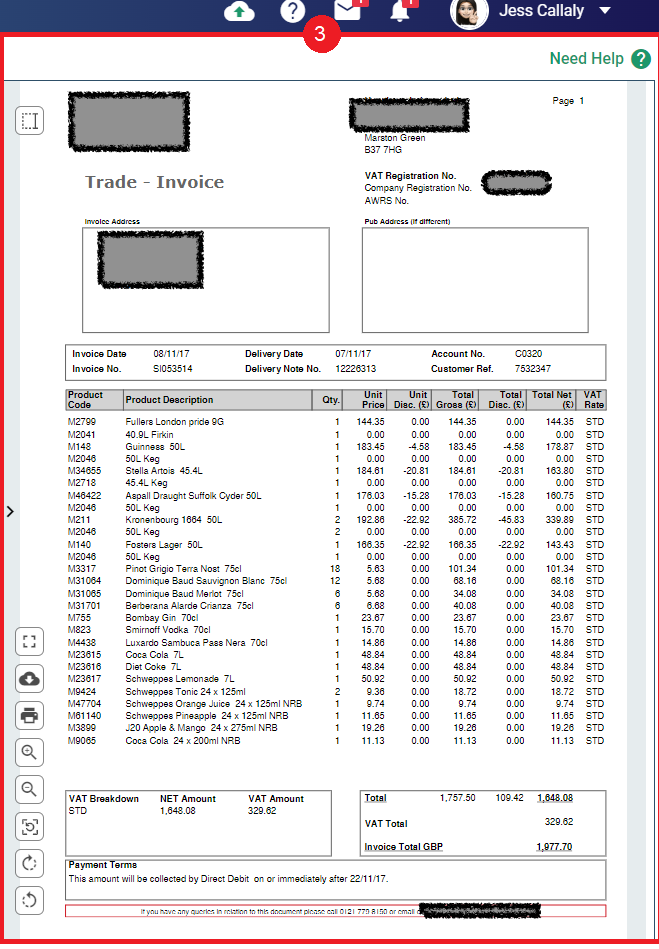The width and height of the screenshot is (659, 949).
Task: Toggle fullscreen view of the invoice
Action: tap(30, 642)
